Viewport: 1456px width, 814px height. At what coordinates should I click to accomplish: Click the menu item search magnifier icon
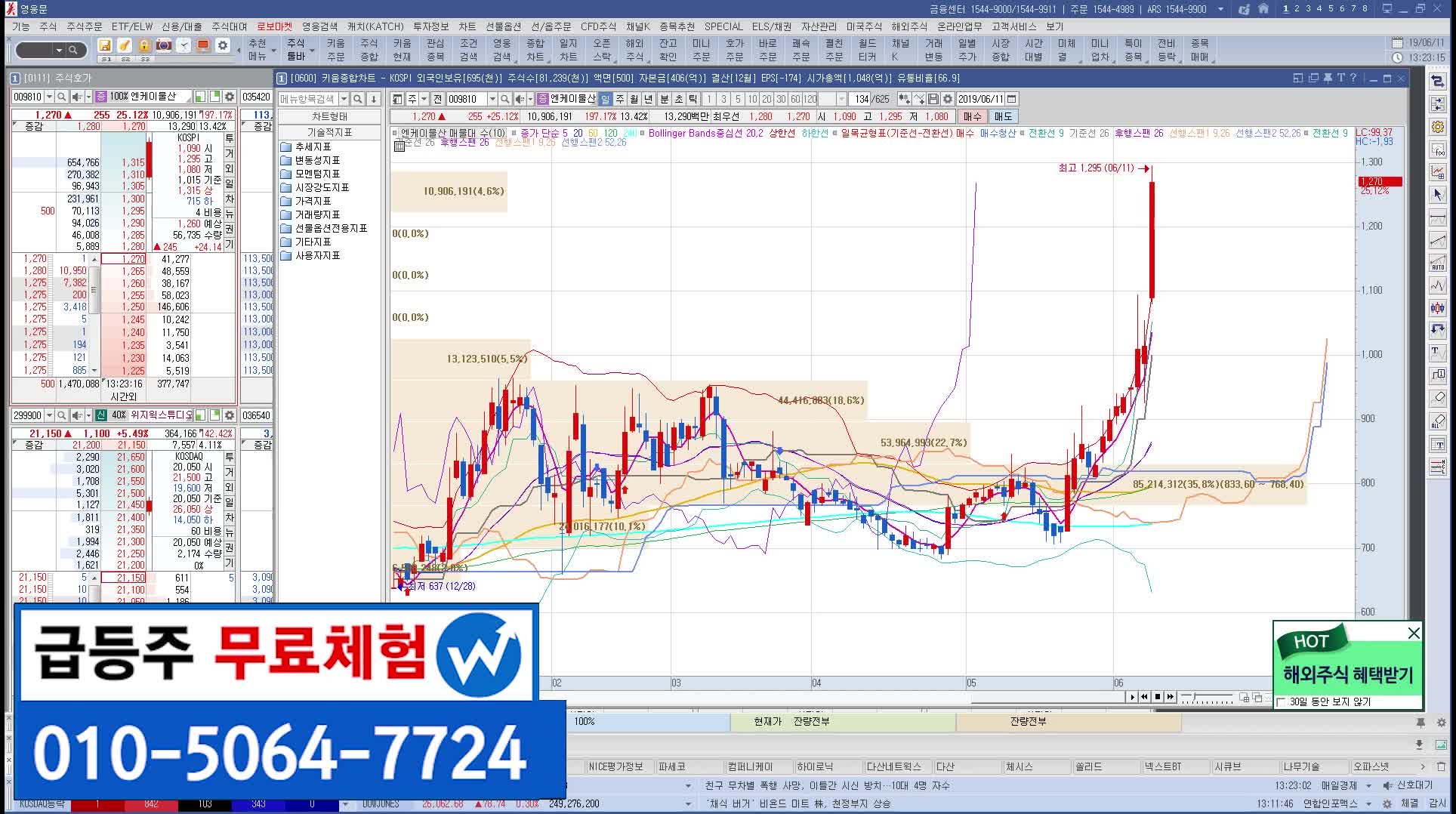[358, 99]
